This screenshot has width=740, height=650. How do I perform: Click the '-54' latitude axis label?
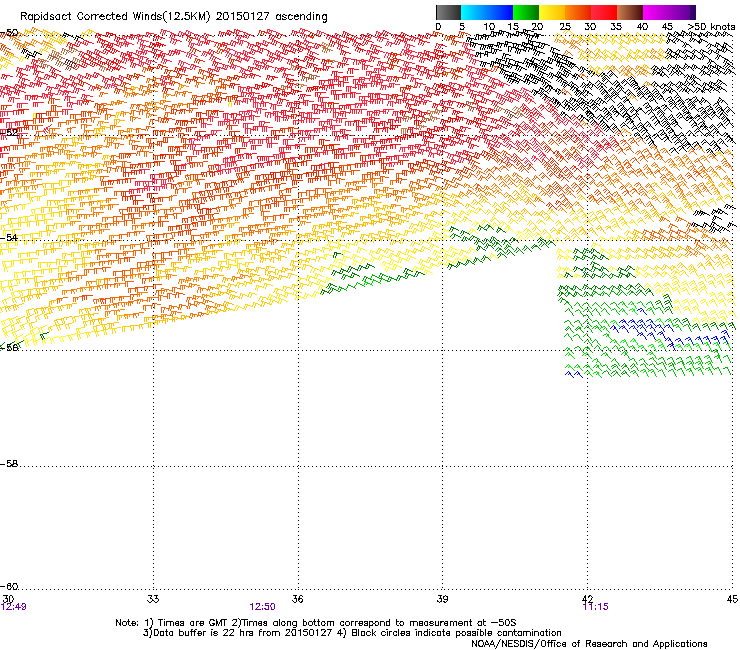pyautogui.click(x=9, y=237)
